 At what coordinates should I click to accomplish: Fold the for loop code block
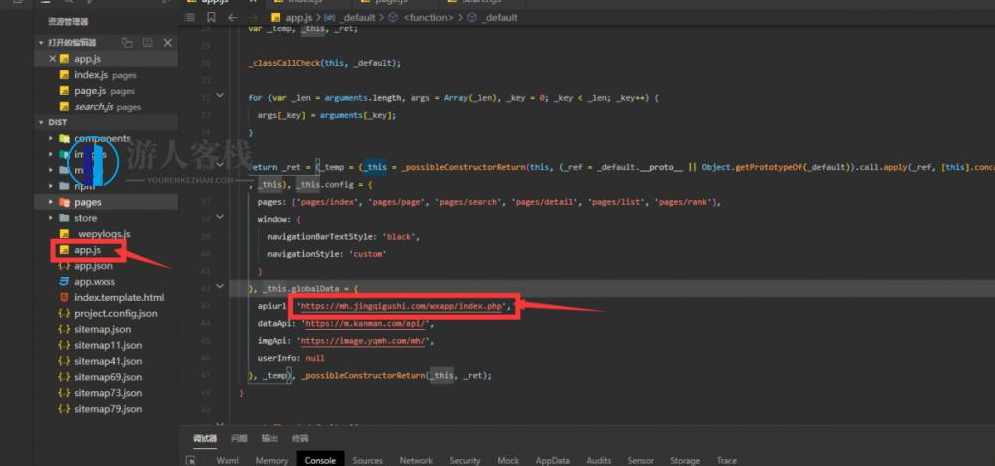point(220,97)
